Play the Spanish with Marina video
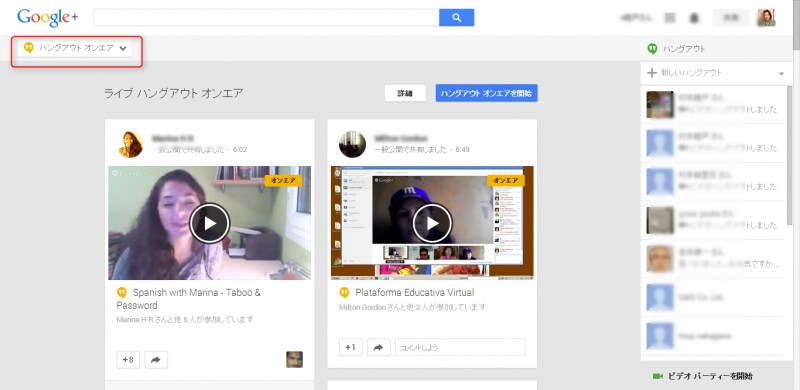 pyautogui.click(x=209, y=223)
